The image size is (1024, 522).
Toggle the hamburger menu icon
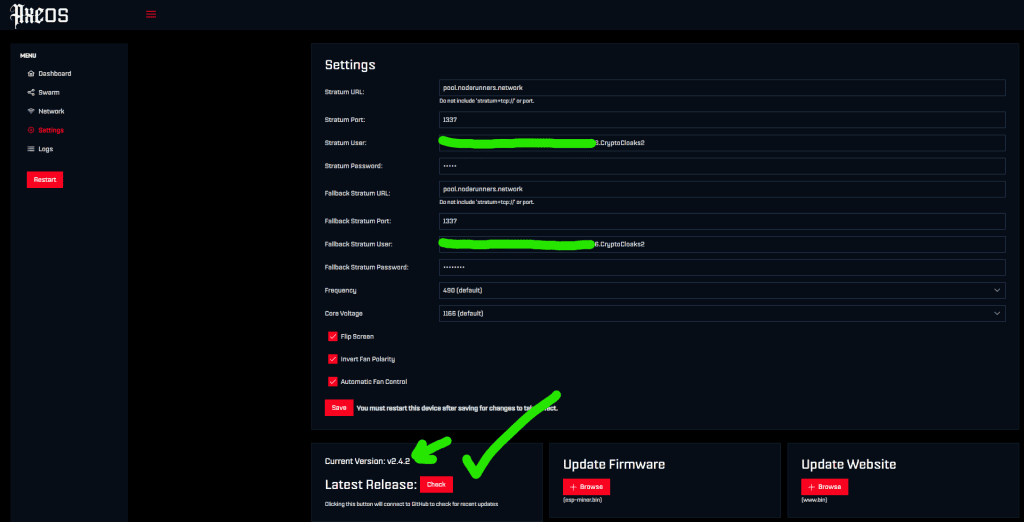tap(151, 14)
